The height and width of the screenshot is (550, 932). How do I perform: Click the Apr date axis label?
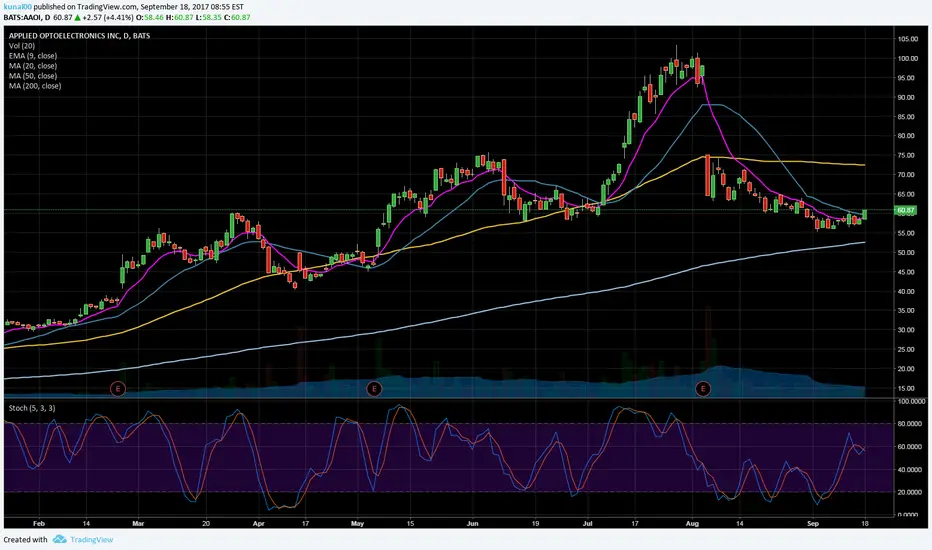coord(258,524)
